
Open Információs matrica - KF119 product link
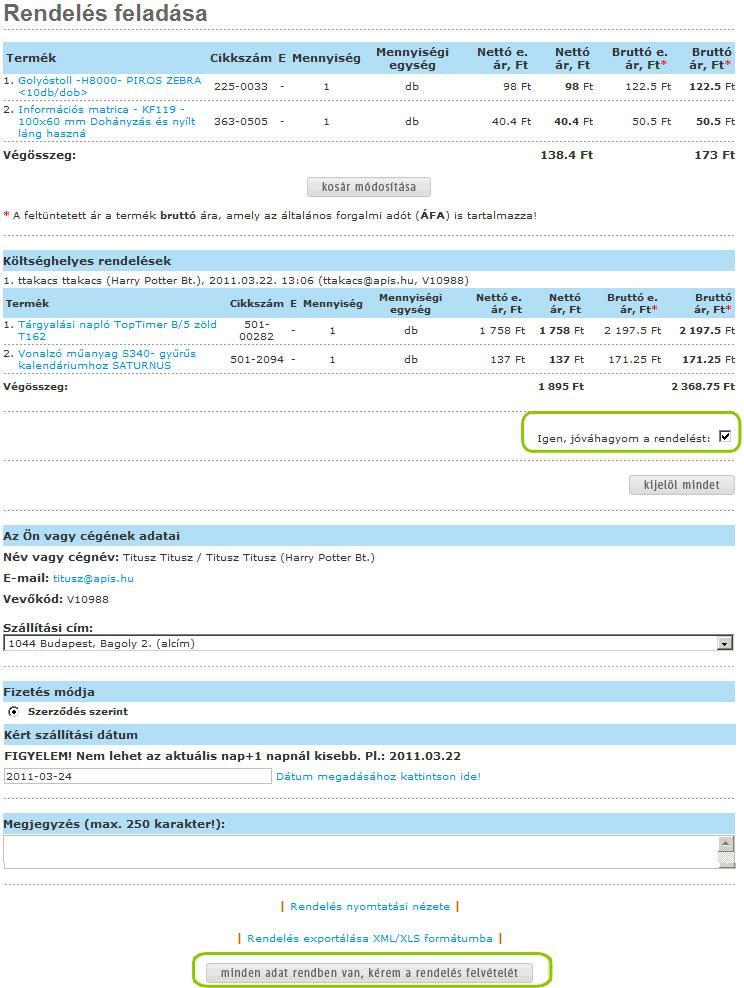pyautogui.click(x=107, y=122)
